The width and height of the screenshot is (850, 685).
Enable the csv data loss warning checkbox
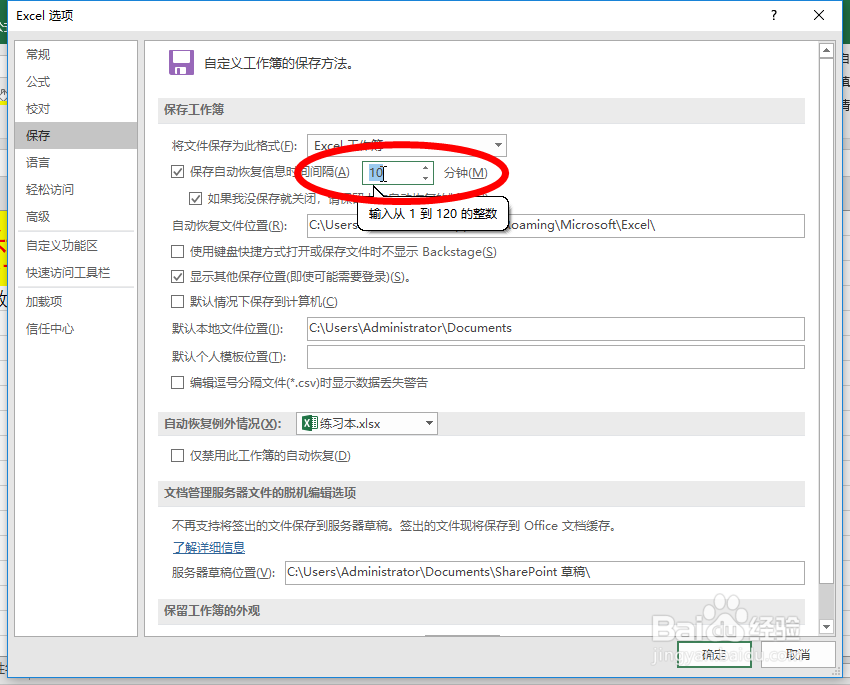point(177,383)
